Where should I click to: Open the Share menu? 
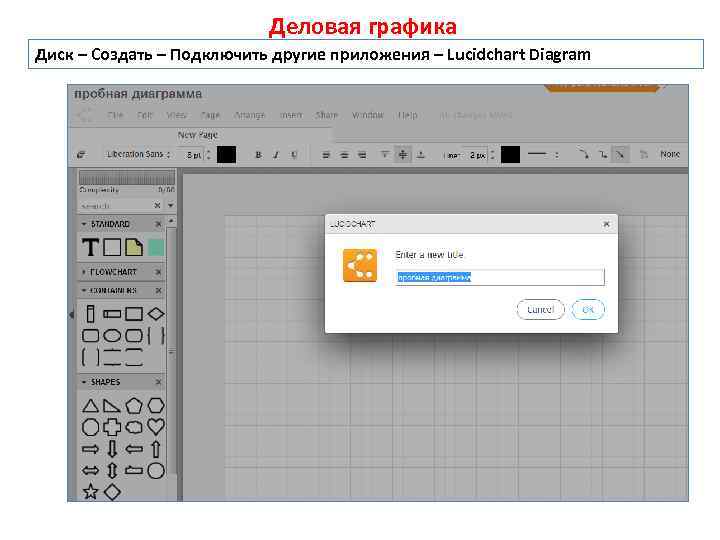[327, 115]
